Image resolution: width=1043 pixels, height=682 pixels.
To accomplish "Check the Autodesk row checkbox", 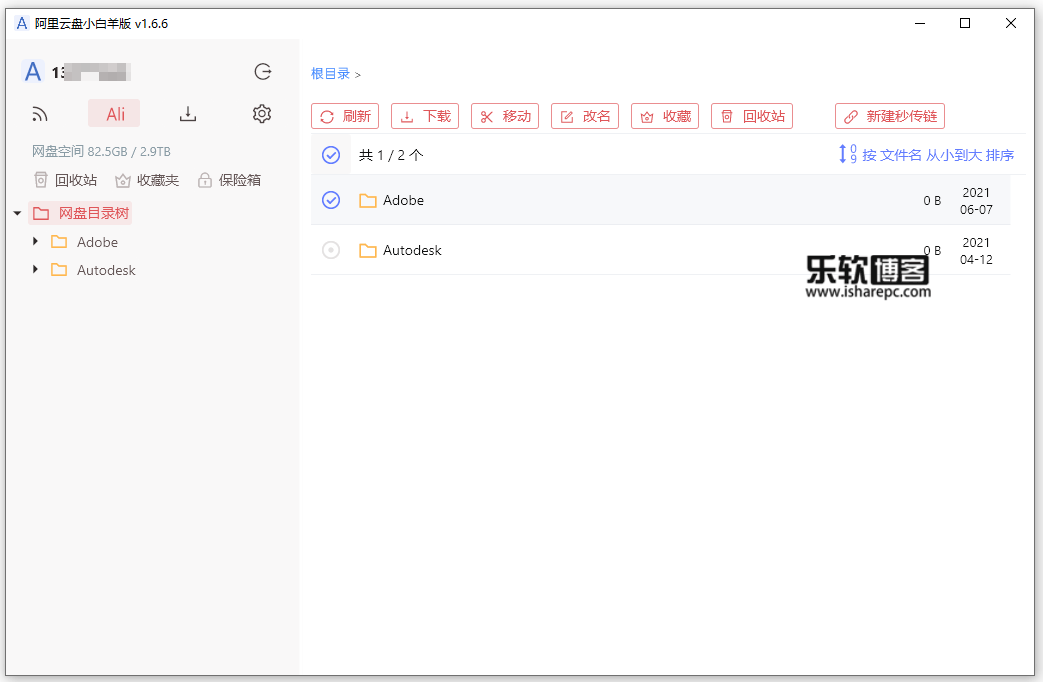I will (331, 250).
